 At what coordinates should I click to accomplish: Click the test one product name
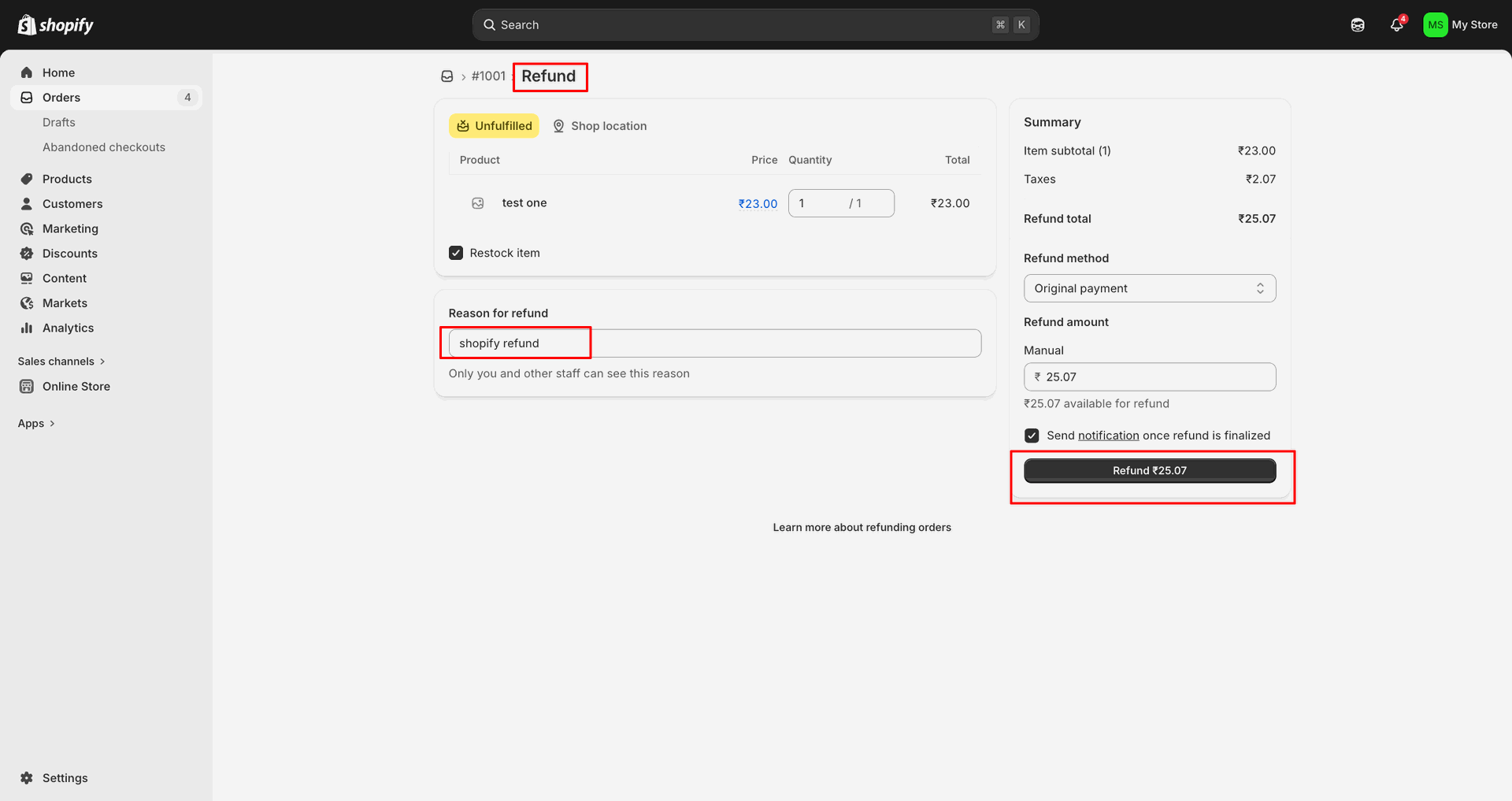click(524, 203)
